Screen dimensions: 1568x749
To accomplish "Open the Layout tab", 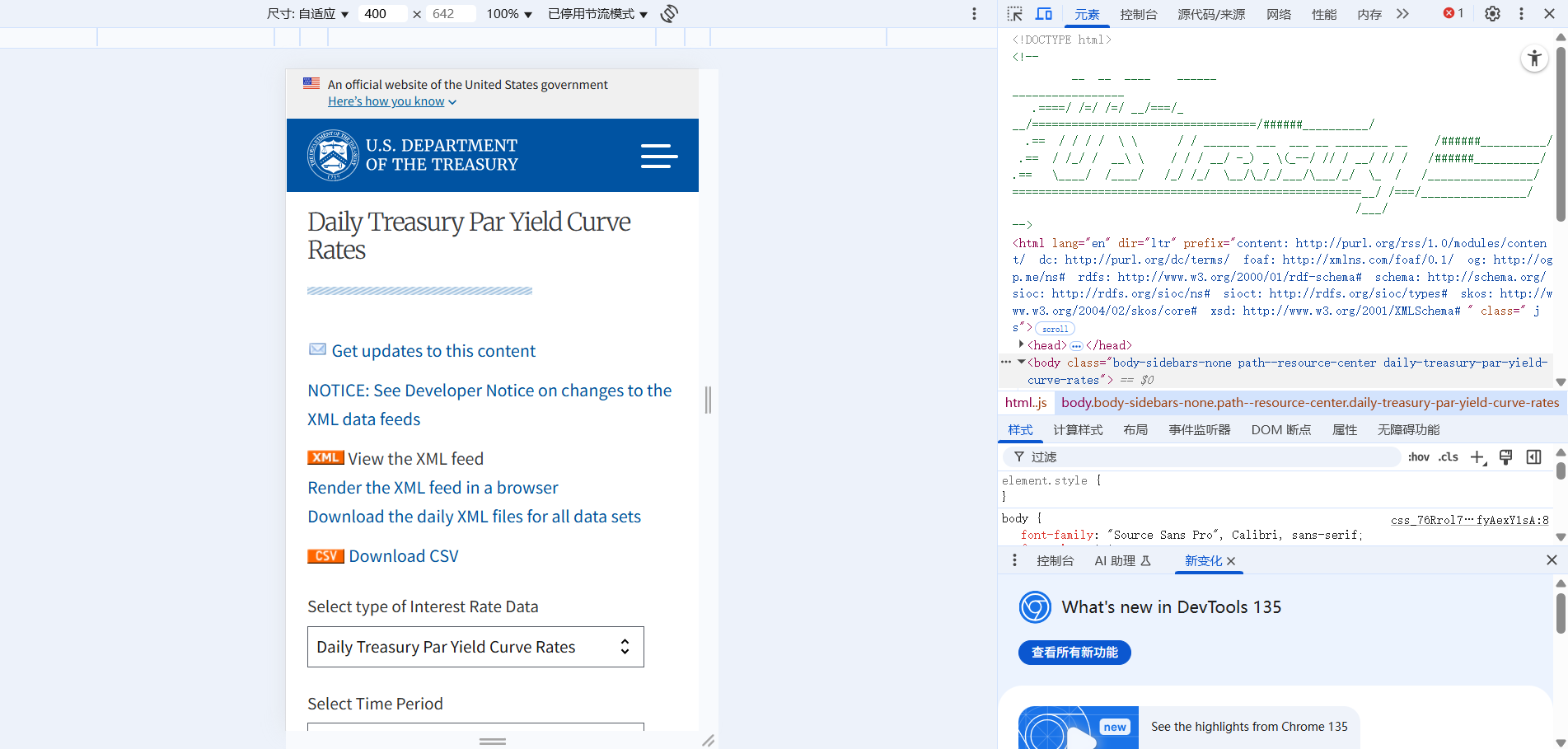I will 1135,430.
